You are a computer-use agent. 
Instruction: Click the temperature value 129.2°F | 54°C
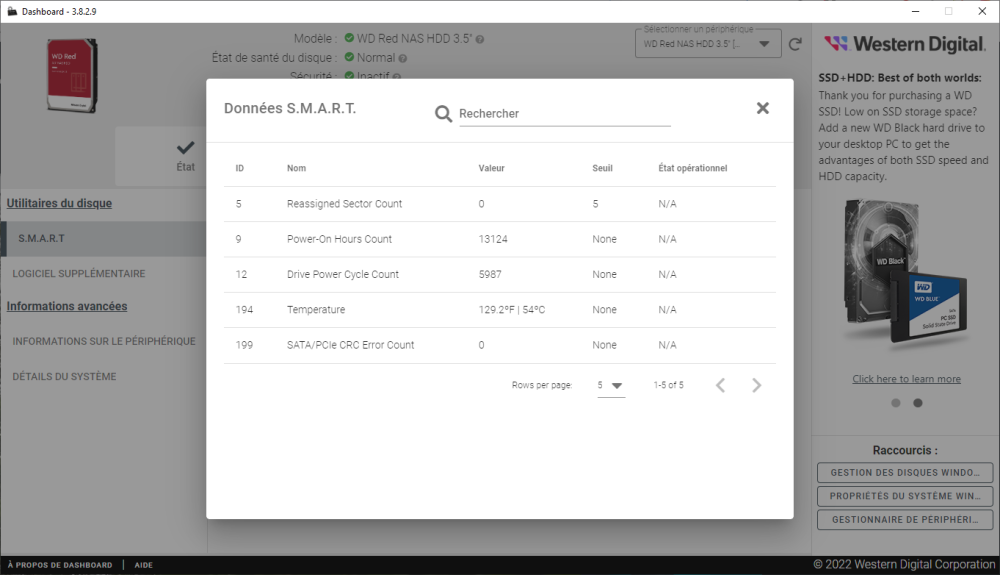(x=511, y=310)
